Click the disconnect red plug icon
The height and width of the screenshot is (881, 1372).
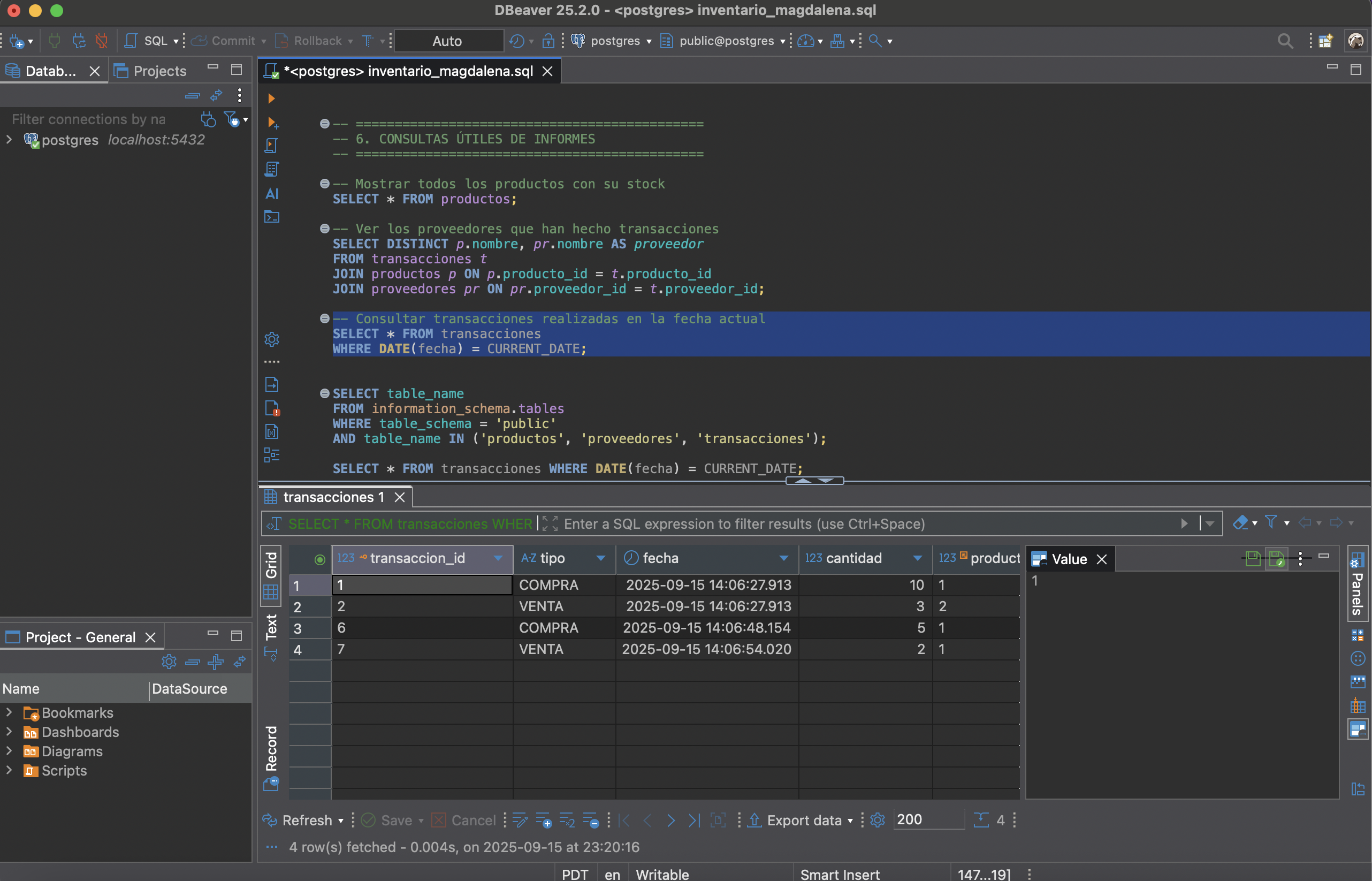pyautogui.click(x=102, y=41)
